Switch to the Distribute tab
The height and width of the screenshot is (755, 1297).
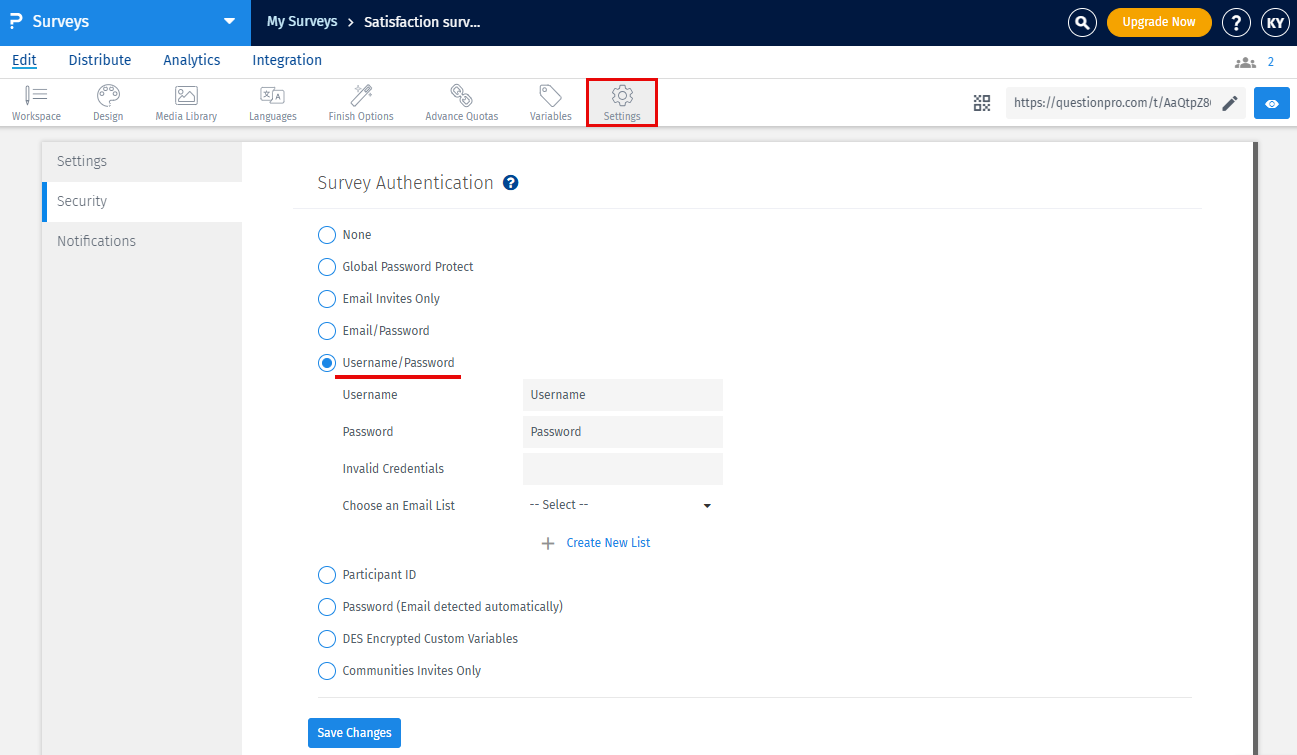click(x=99, y=60)
